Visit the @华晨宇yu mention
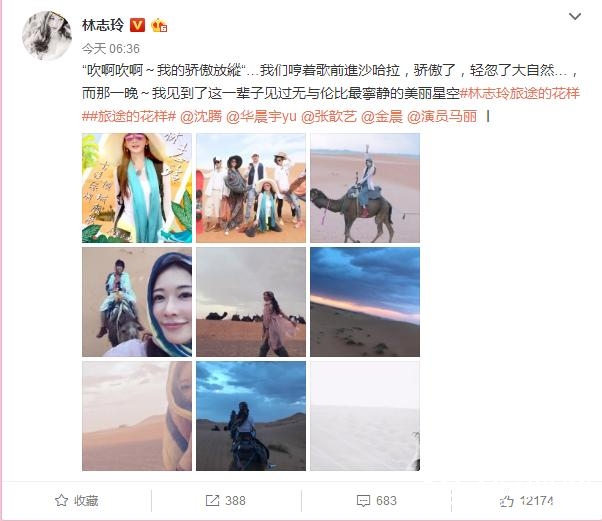The width and height of the screenshot is (602, 521). tap(261, 116)
